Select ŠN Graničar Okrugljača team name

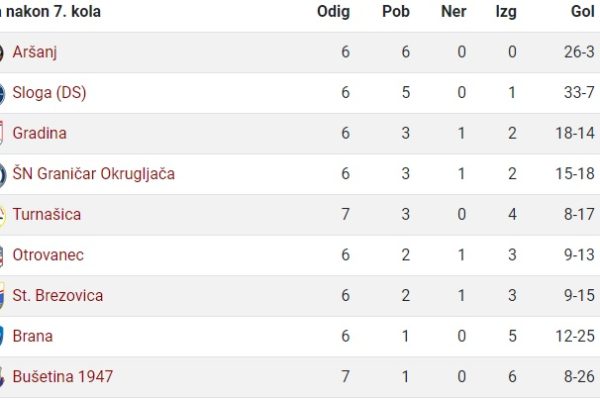(94, 174)
